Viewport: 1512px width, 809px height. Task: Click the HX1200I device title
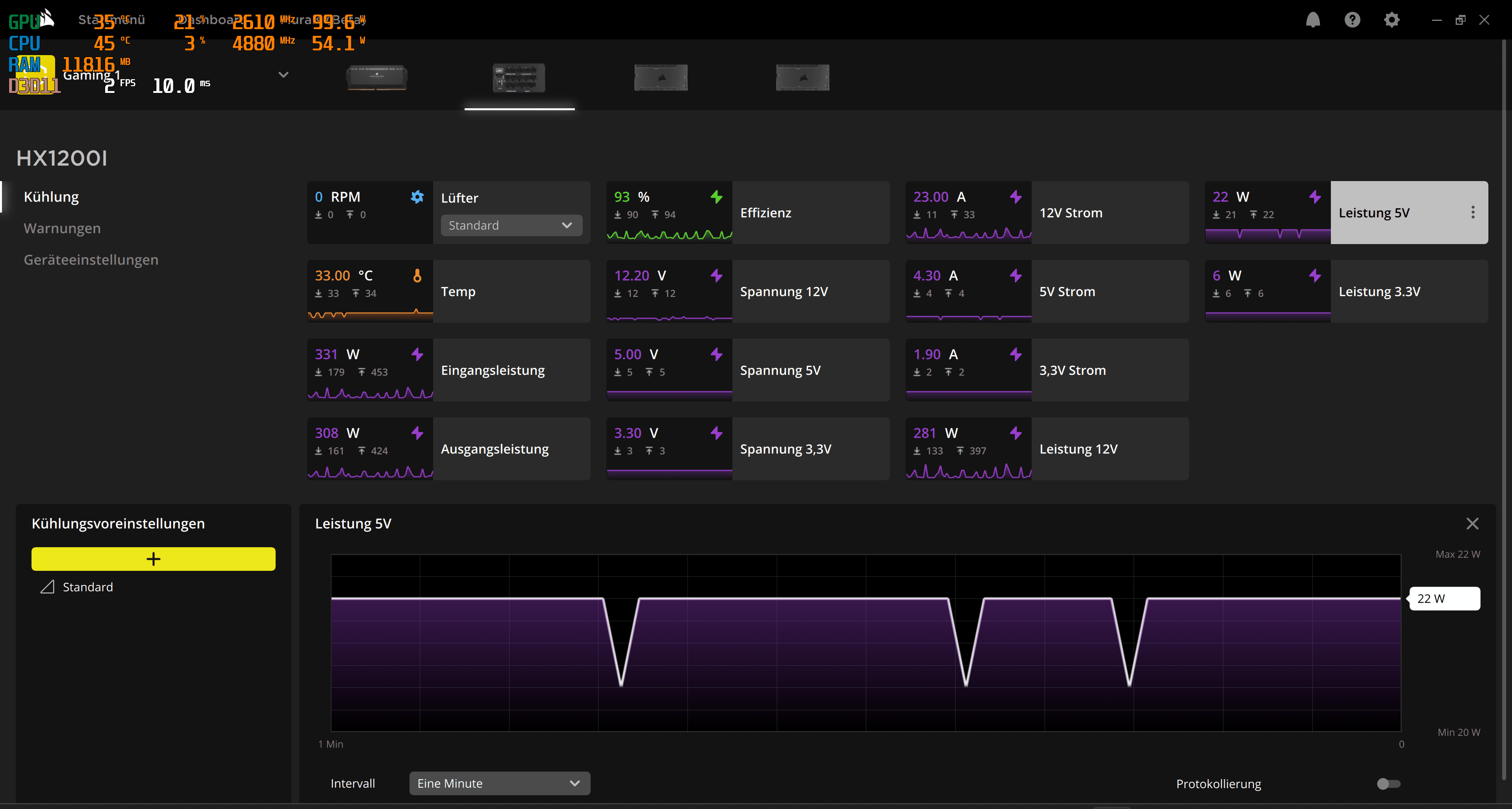click(x=62, y=158)
